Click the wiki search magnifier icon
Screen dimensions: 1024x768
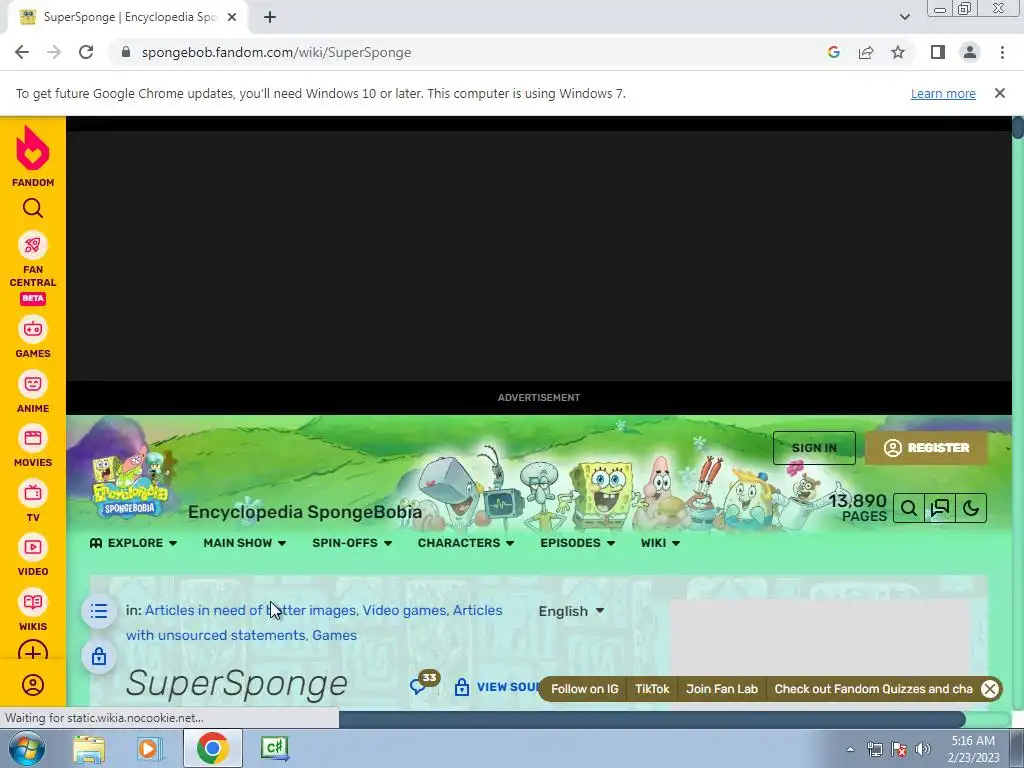pos(908,508)
